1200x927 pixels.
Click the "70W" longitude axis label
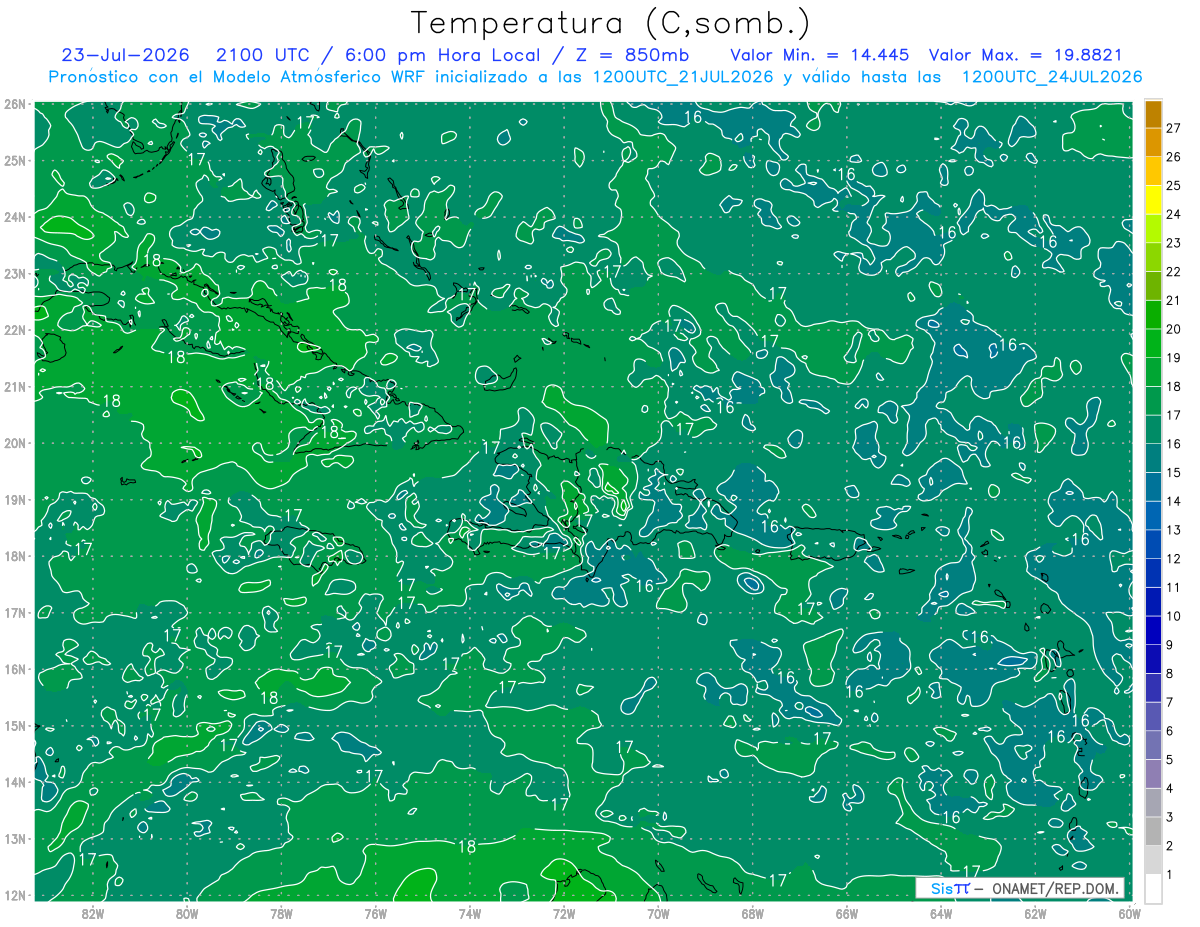pyautogui.click(x=658, y=912)
